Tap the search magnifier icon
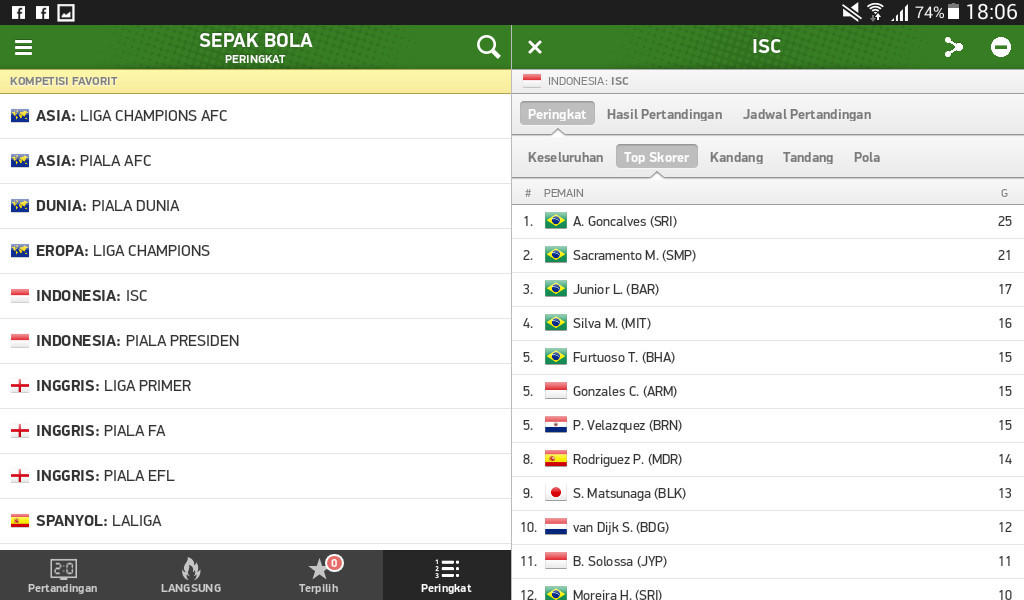 (x=488, y=47)
